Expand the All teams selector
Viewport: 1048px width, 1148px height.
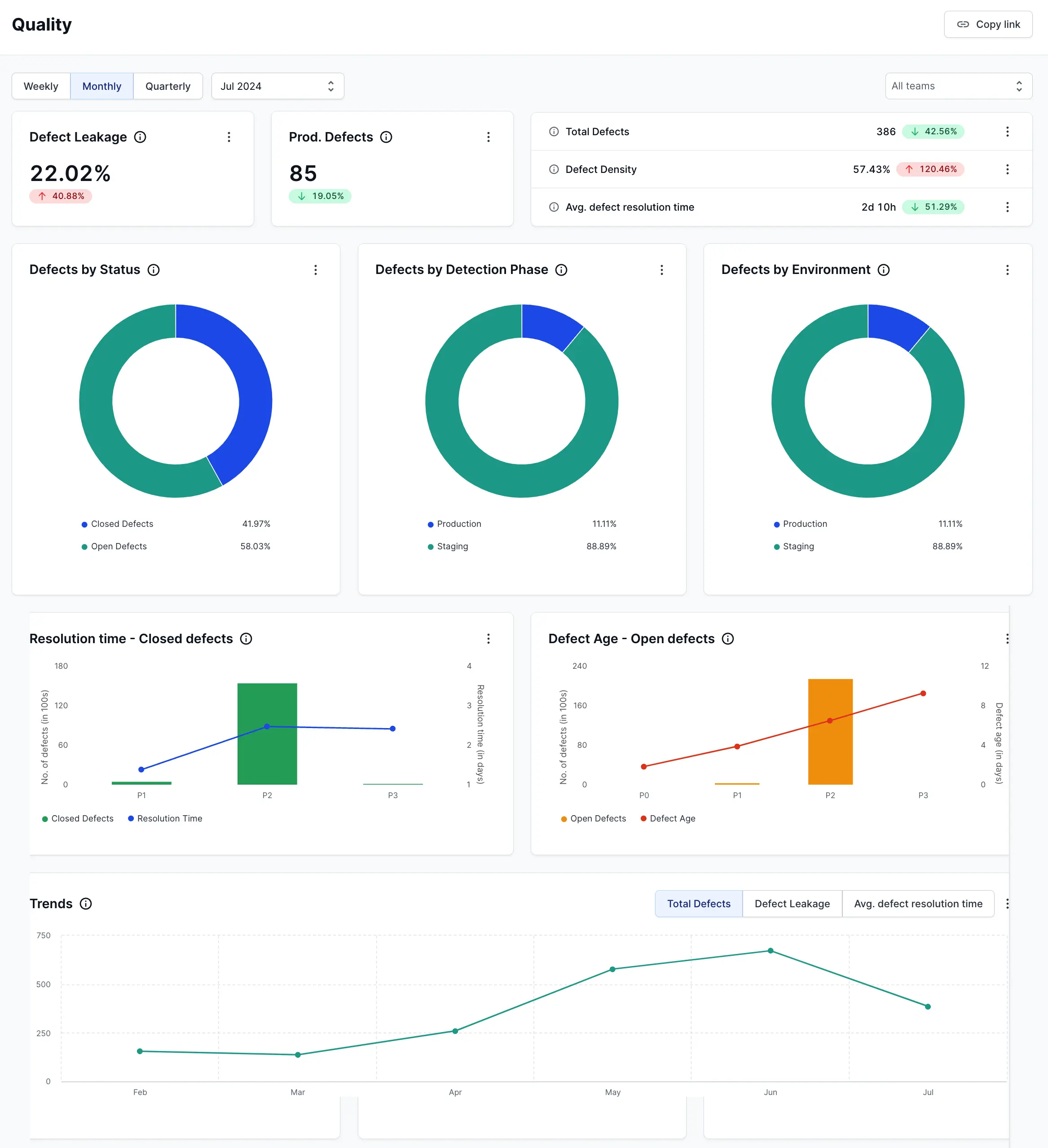[958, 87]
